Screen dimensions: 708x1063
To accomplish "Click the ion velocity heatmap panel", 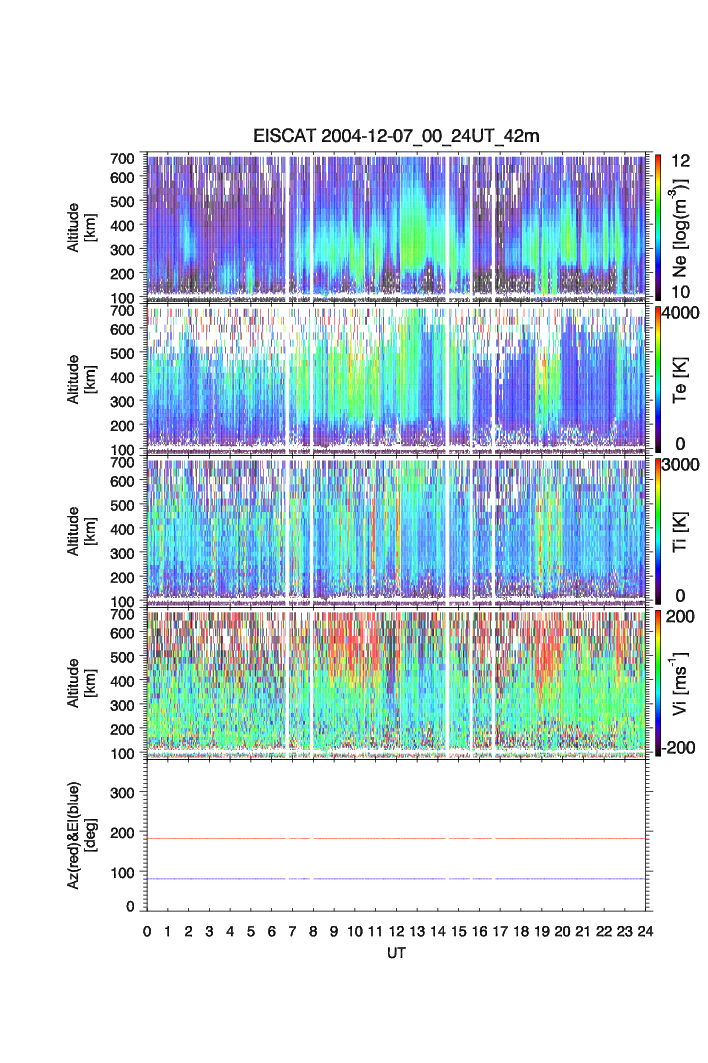I will click(396, 681).
